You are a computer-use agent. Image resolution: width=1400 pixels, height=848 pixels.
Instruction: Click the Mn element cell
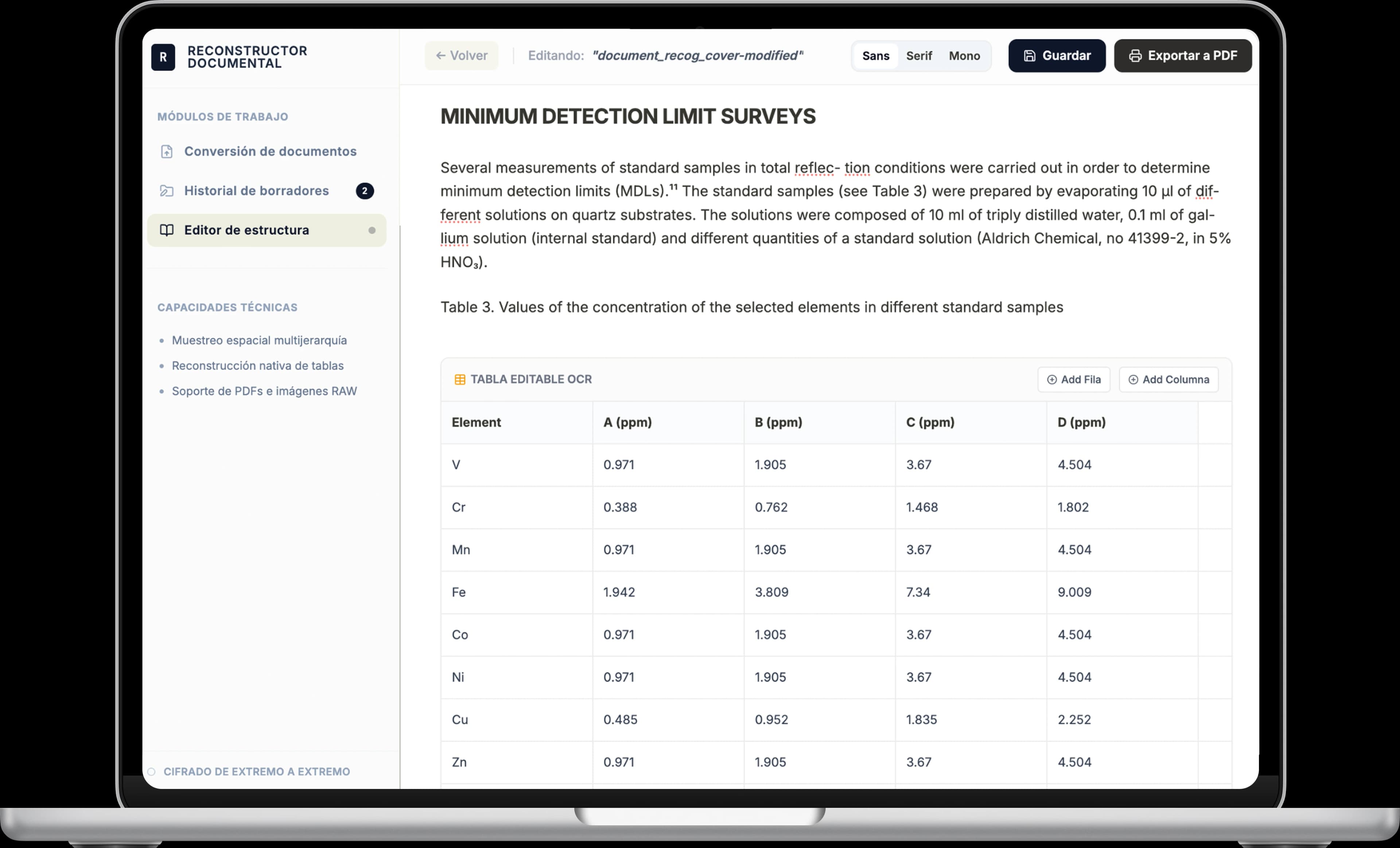(517, 550)
